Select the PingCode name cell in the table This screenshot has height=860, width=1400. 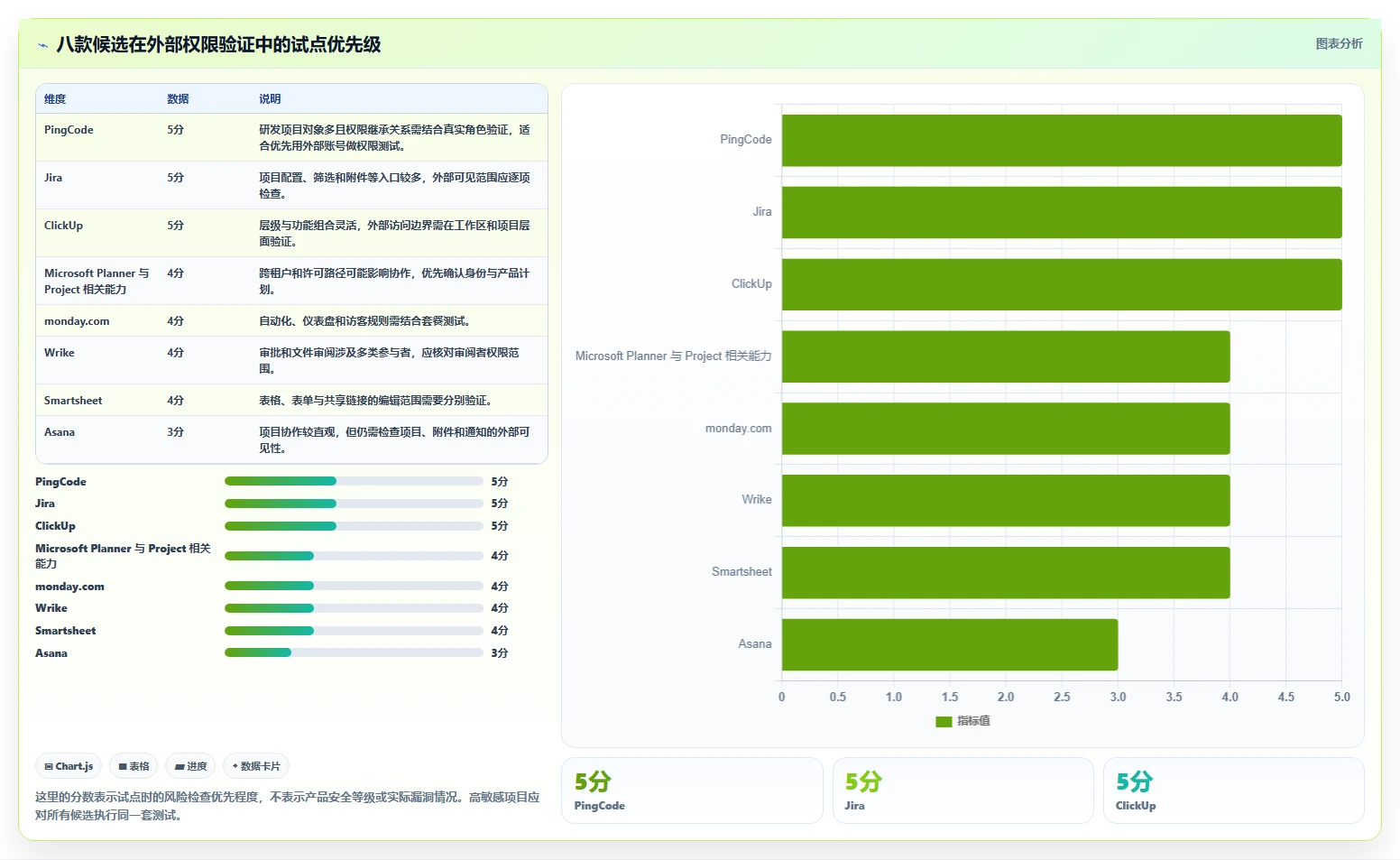[x=69, y=130]
